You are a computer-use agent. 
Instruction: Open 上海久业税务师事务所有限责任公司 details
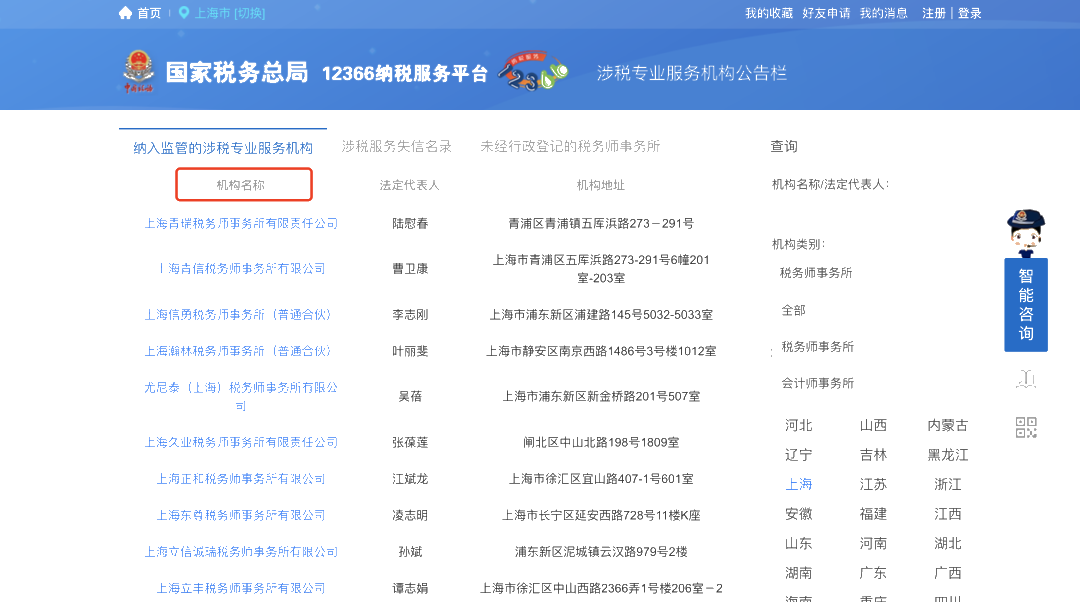click(x=240, y=440)
